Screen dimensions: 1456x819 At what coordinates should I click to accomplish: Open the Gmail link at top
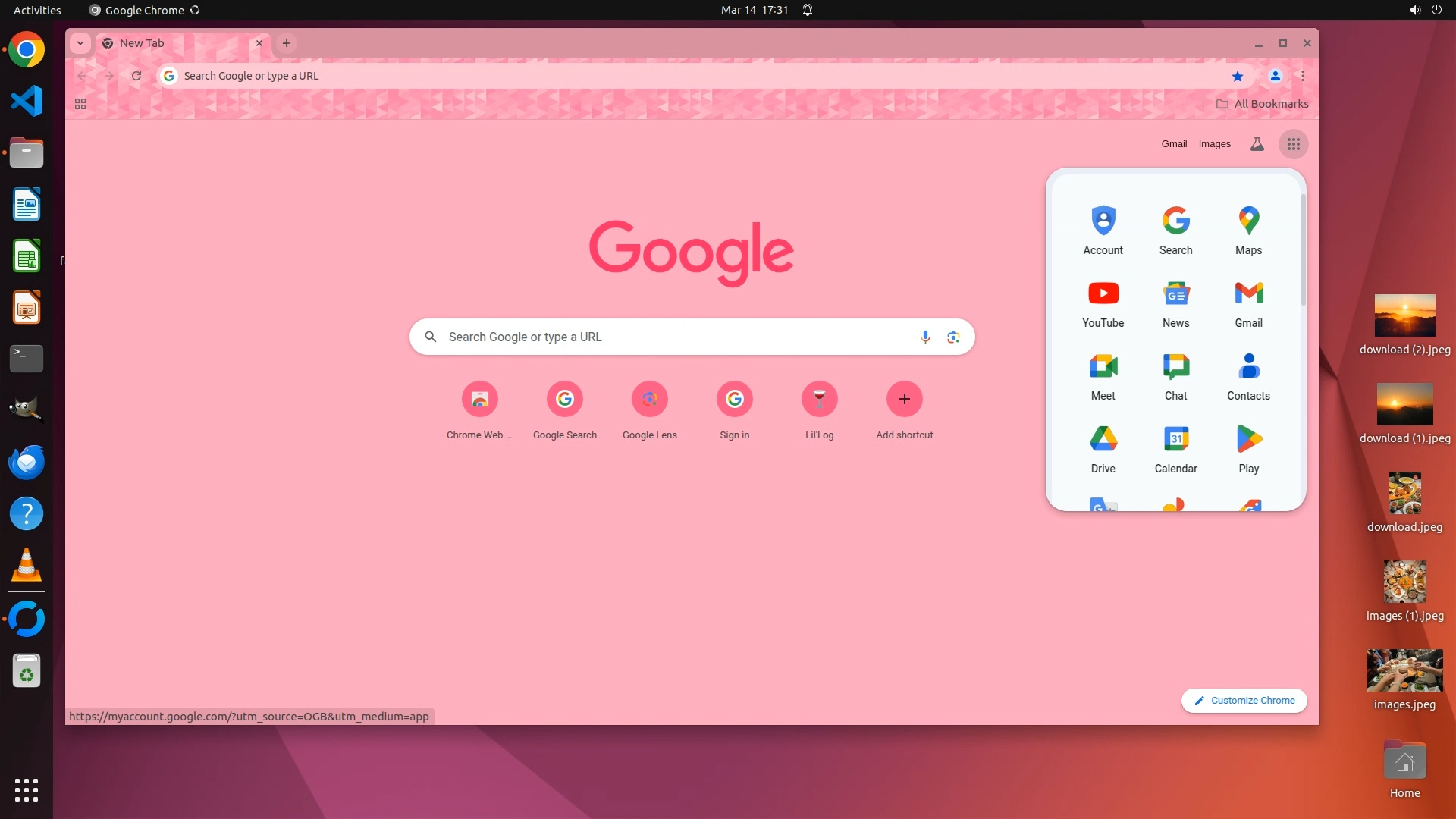coord(1174,144)
